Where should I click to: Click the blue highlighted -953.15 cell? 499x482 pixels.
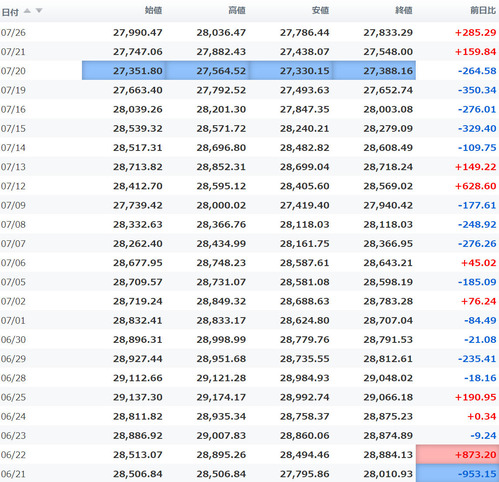(x=457, y=473)
